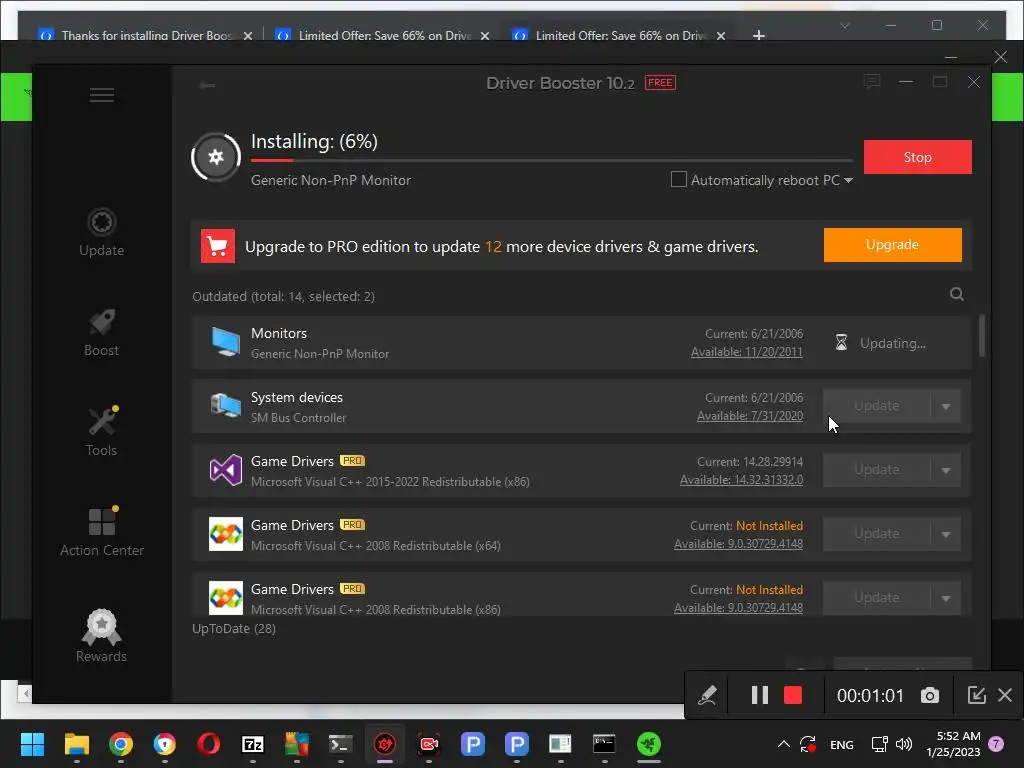Open notification badge showing 7
1024x768 pixels.
[996, 744]
